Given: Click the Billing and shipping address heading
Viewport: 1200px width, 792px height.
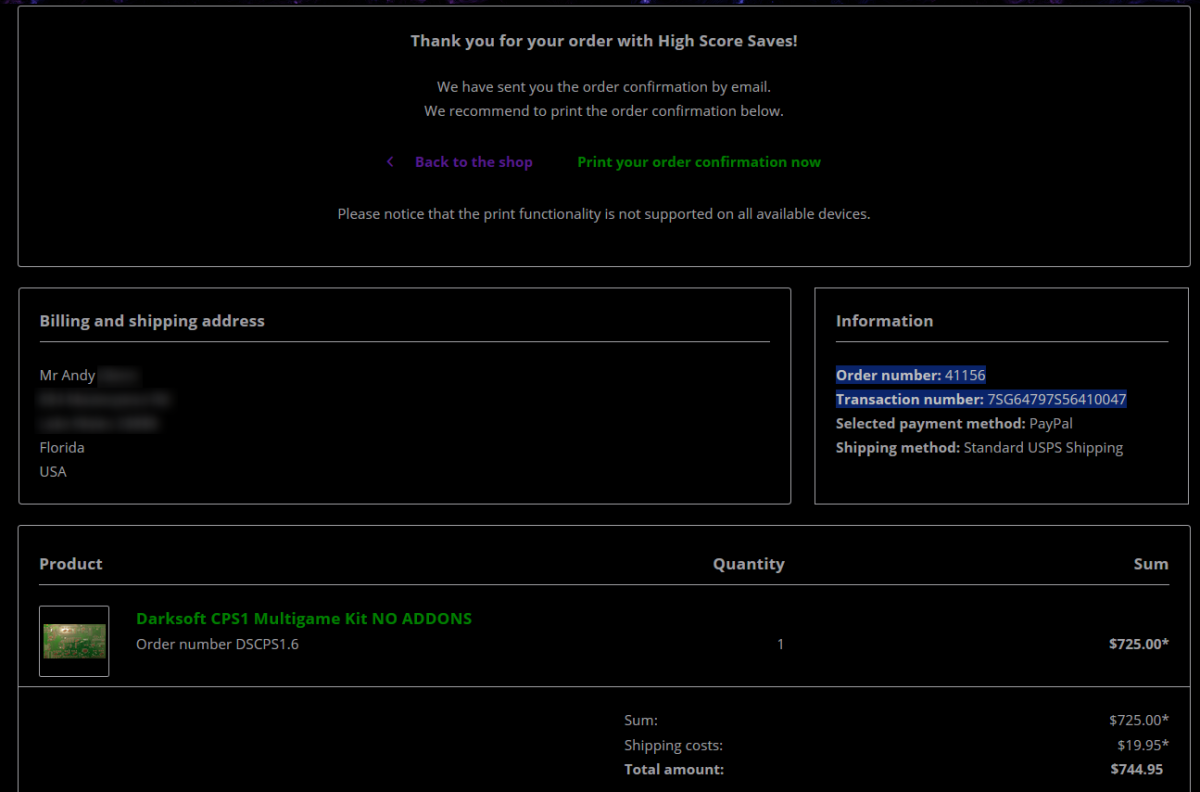Looking at the screenshot, I should click(x=152, y=321).
